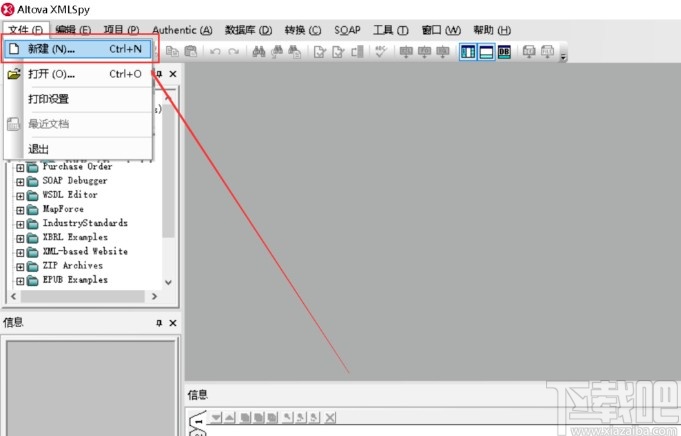
Task: Select the MapForce tree label
Action: (x=63, y=209)
